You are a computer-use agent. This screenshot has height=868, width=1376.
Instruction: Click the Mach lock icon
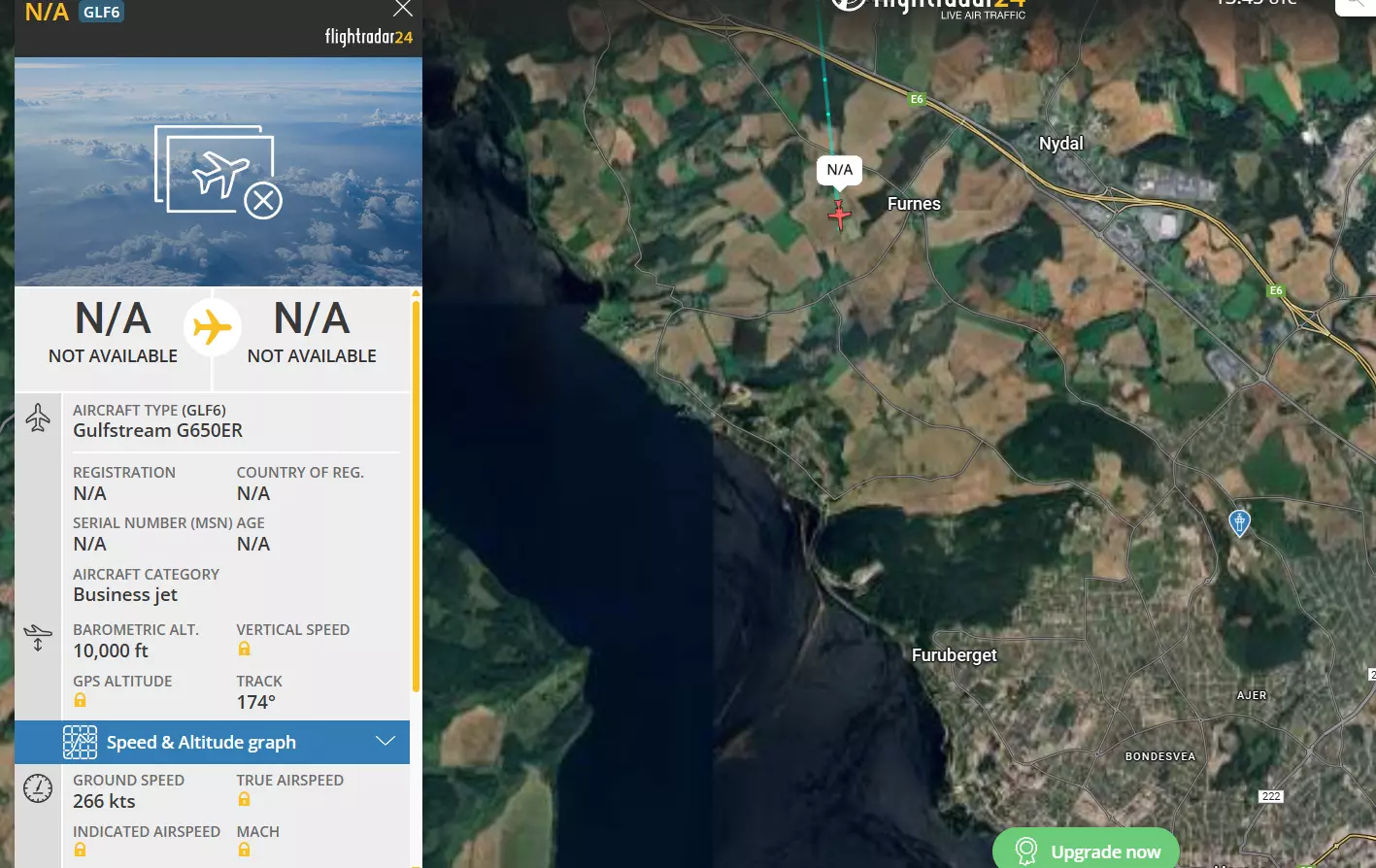pyautogui.click(x=244, y=850)
